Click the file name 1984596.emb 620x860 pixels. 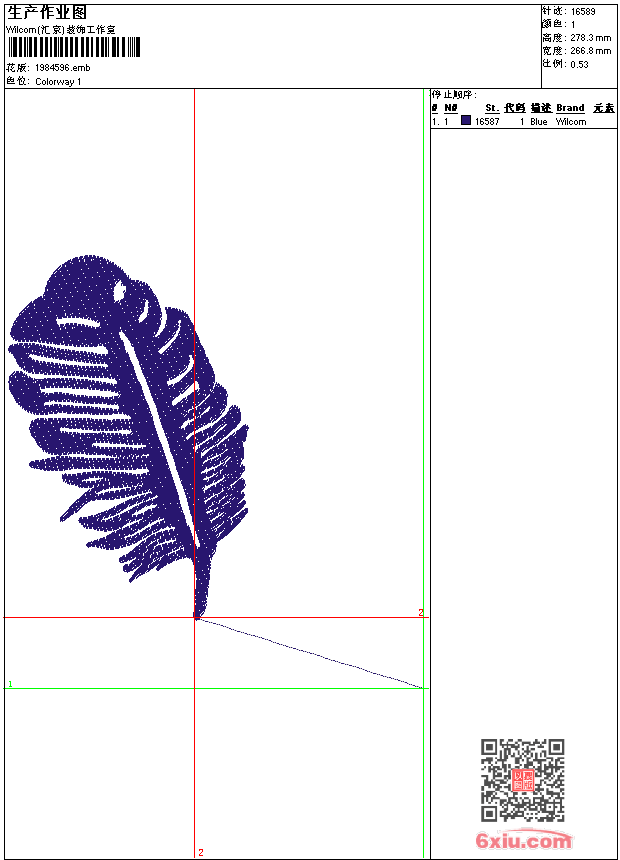pyautogui.click(x=63, y=68)
